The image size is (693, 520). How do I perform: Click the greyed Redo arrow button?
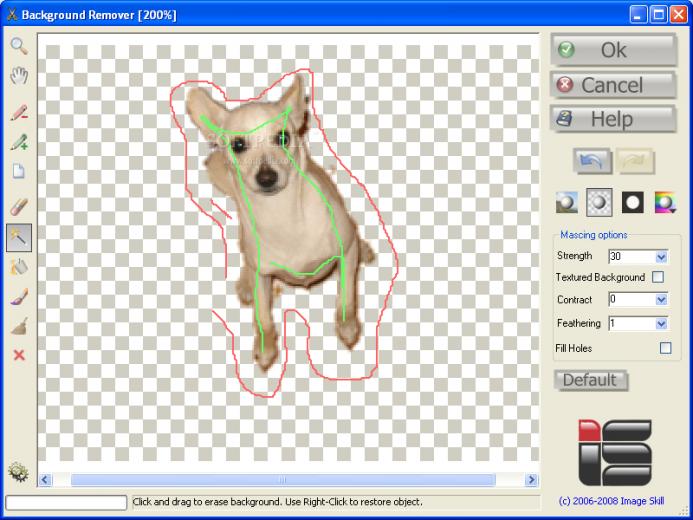click(x=635, y=161)
